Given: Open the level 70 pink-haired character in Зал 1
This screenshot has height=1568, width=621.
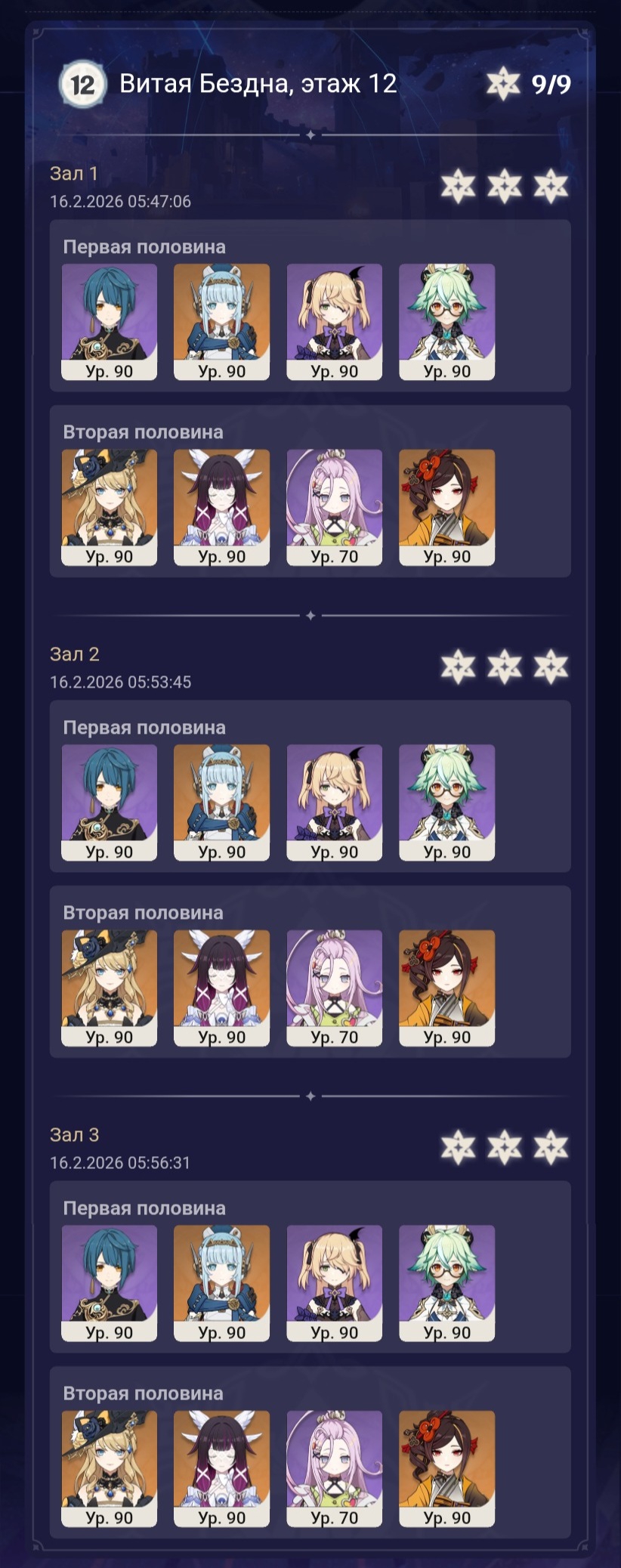Looking at the screenshot, I should pyautogui.click(x=335, y=507).
